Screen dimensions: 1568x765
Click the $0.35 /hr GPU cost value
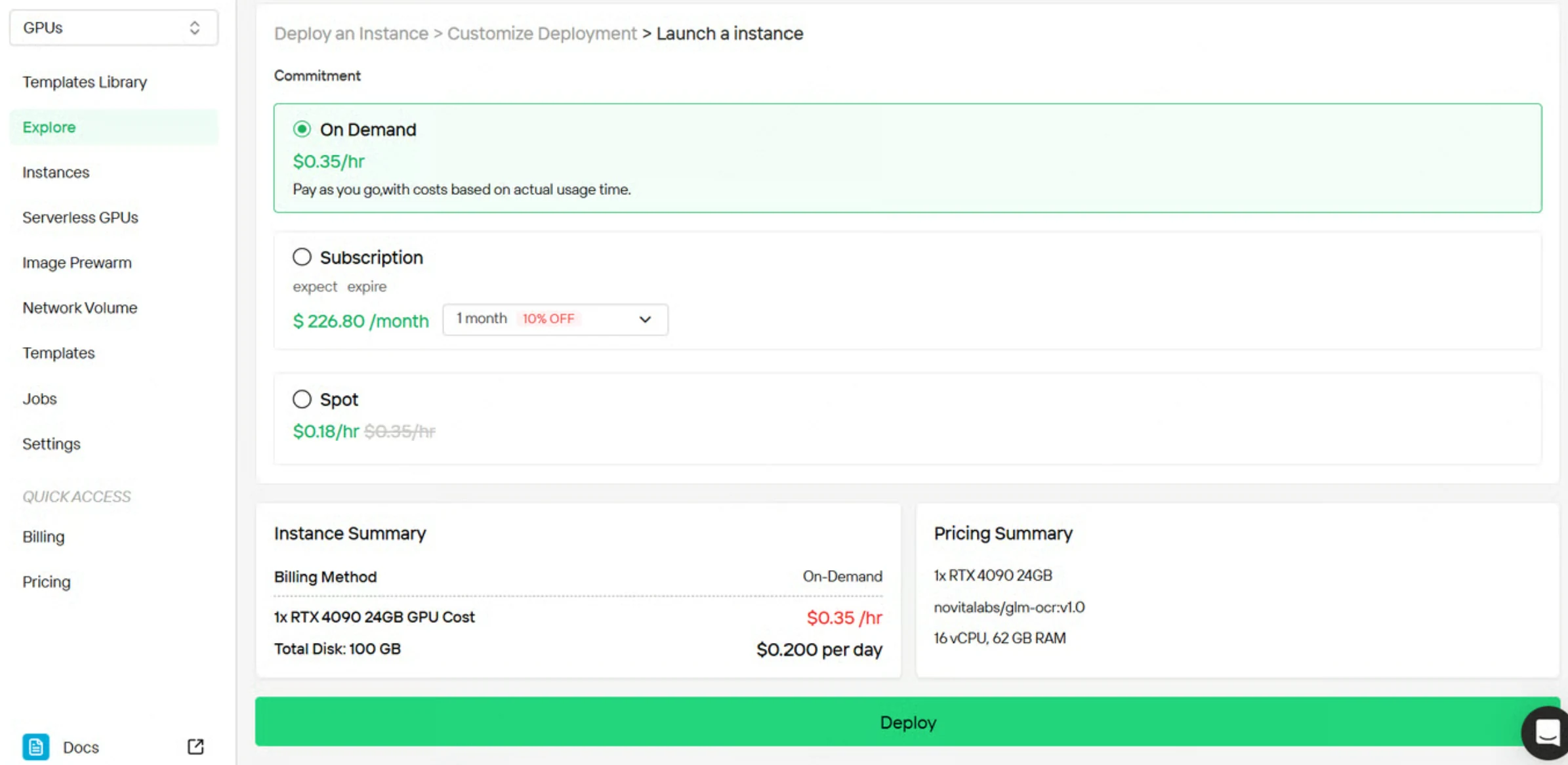[844, 617]
